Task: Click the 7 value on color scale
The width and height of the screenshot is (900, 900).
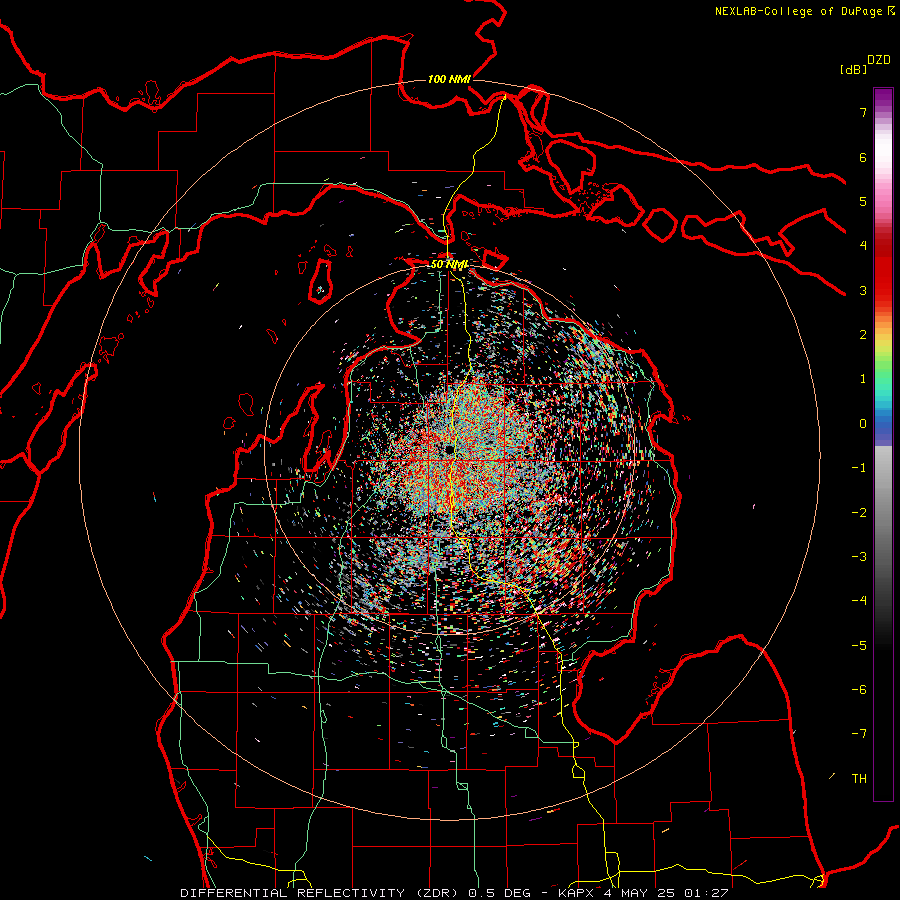Action: pos(863,112)
